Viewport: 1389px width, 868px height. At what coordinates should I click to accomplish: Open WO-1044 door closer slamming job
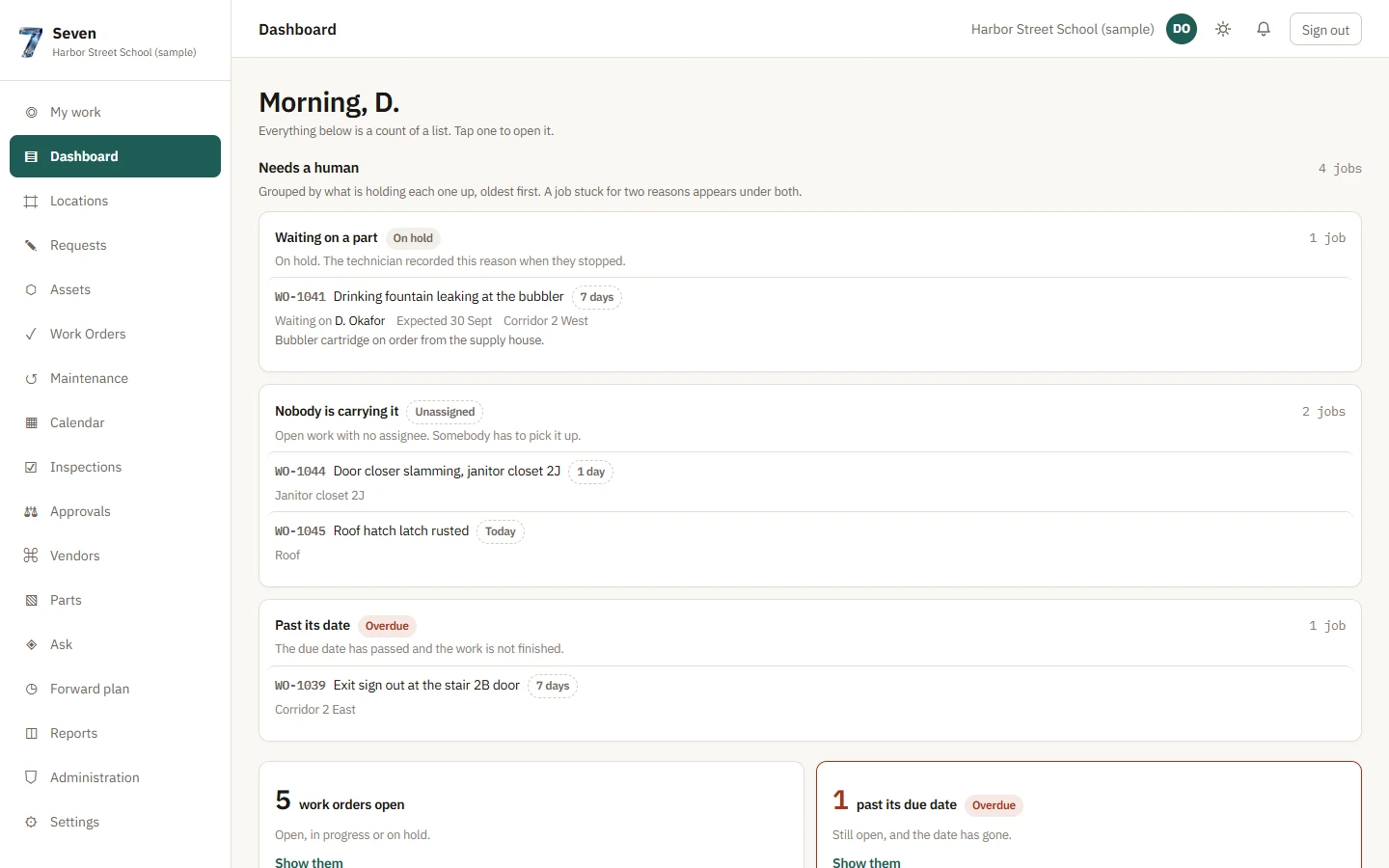click(810, 482)
